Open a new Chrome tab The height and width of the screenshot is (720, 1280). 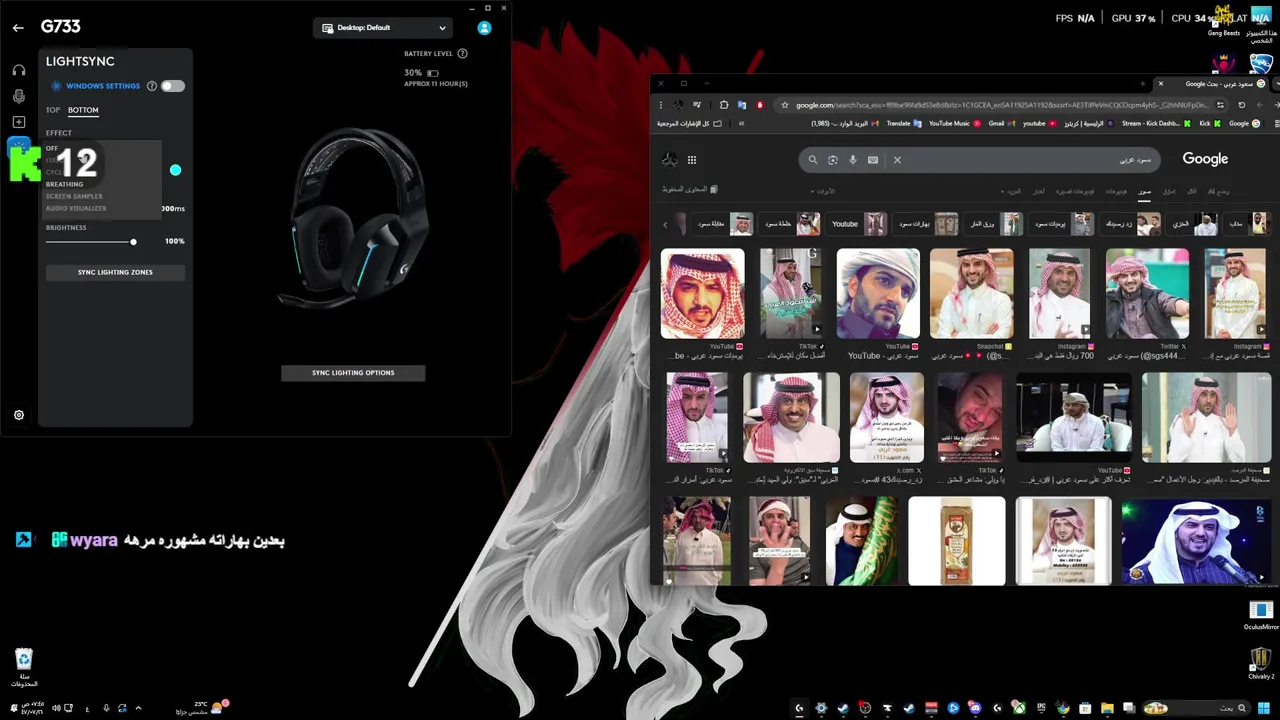1143,84
